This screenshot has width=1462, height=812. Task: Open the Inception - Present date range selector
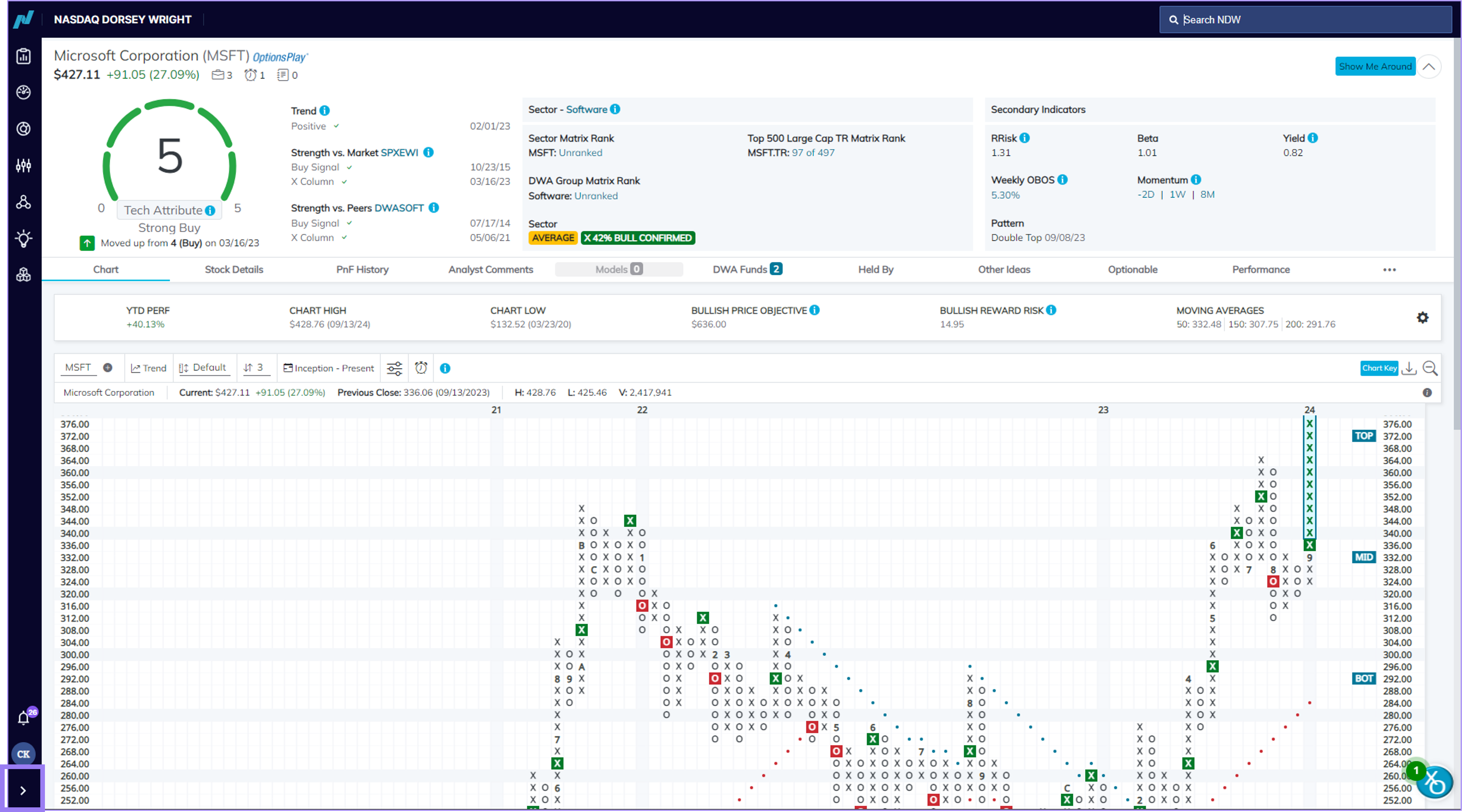tap(328, 368)
